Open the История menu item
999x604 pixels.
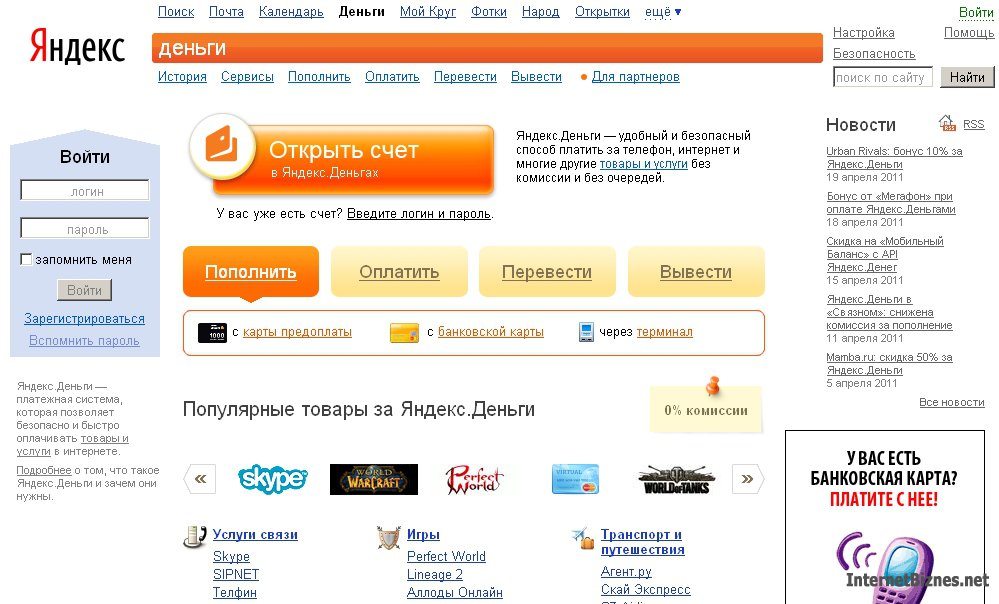point(182,76)
